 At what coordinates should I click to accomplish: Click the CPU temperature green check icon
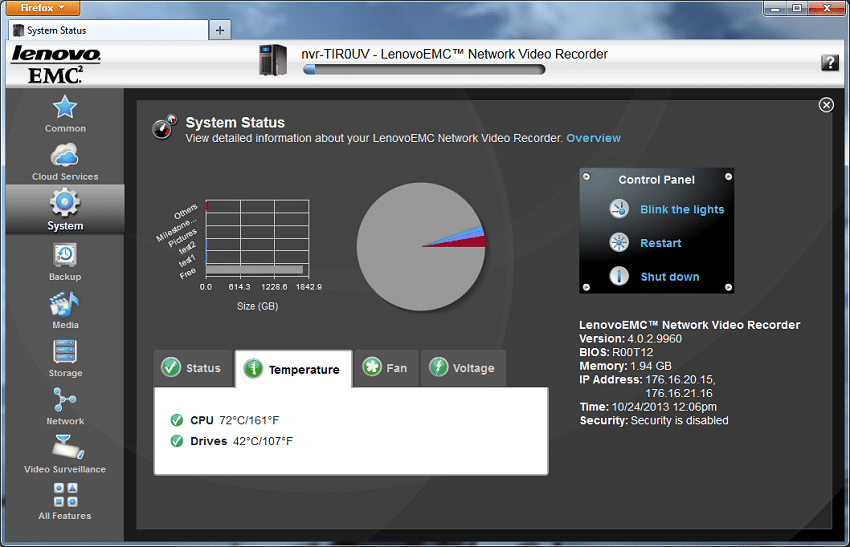pyautogui.click(x=177, y=420)
